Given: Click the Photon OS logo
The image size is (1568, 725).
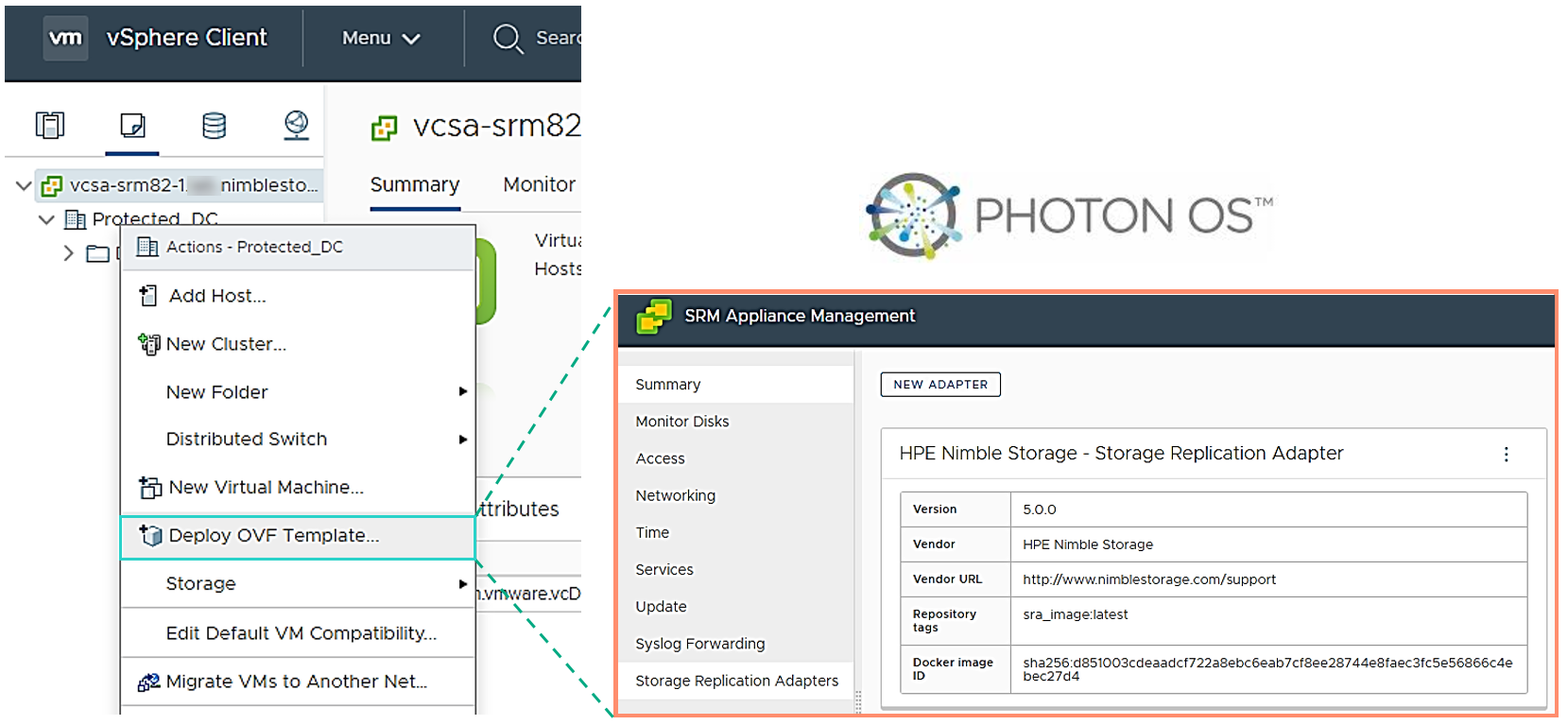Looking at the screenshot, I should [x=1069, y=216].
